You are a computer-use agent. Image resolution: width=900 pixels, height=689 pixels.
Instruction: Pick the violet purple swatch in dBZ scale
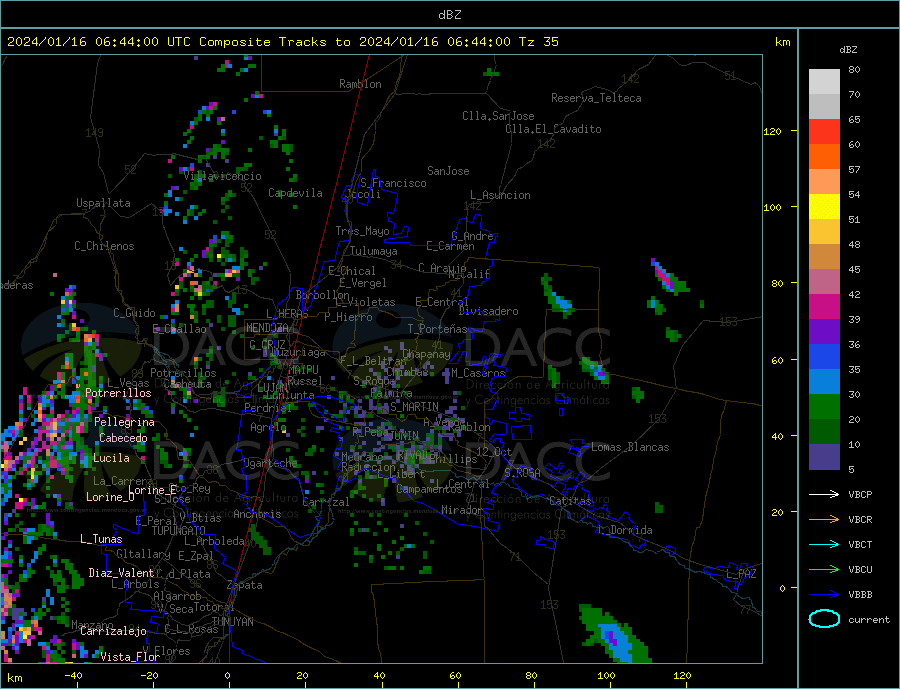[824, 332]
